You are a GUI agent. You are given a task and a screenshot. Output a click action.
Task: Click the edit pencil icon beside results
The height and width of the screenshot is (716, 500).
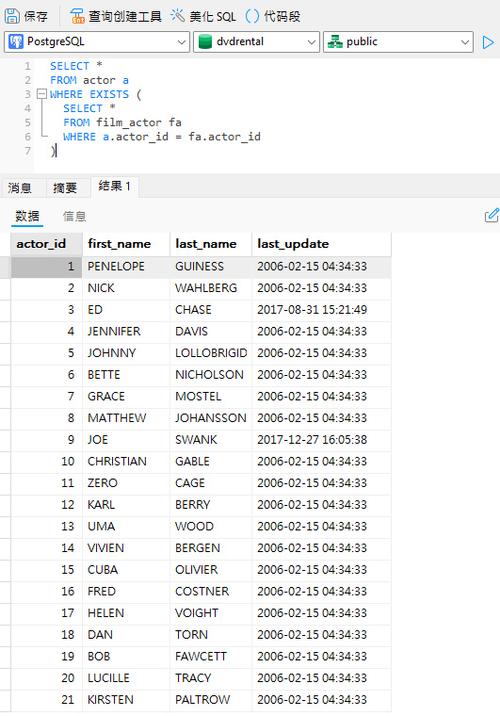pos(491,215)
